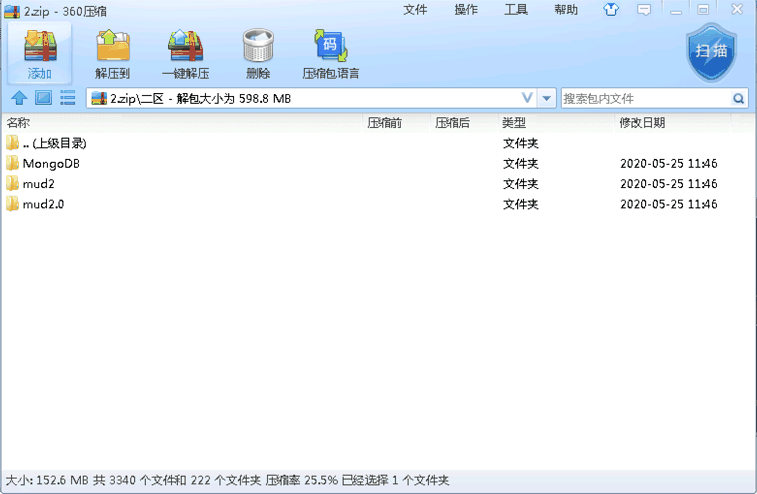This screenshot has height=494, width=757.
Task: Open the 帮助 menu
Action: [566, 10]
